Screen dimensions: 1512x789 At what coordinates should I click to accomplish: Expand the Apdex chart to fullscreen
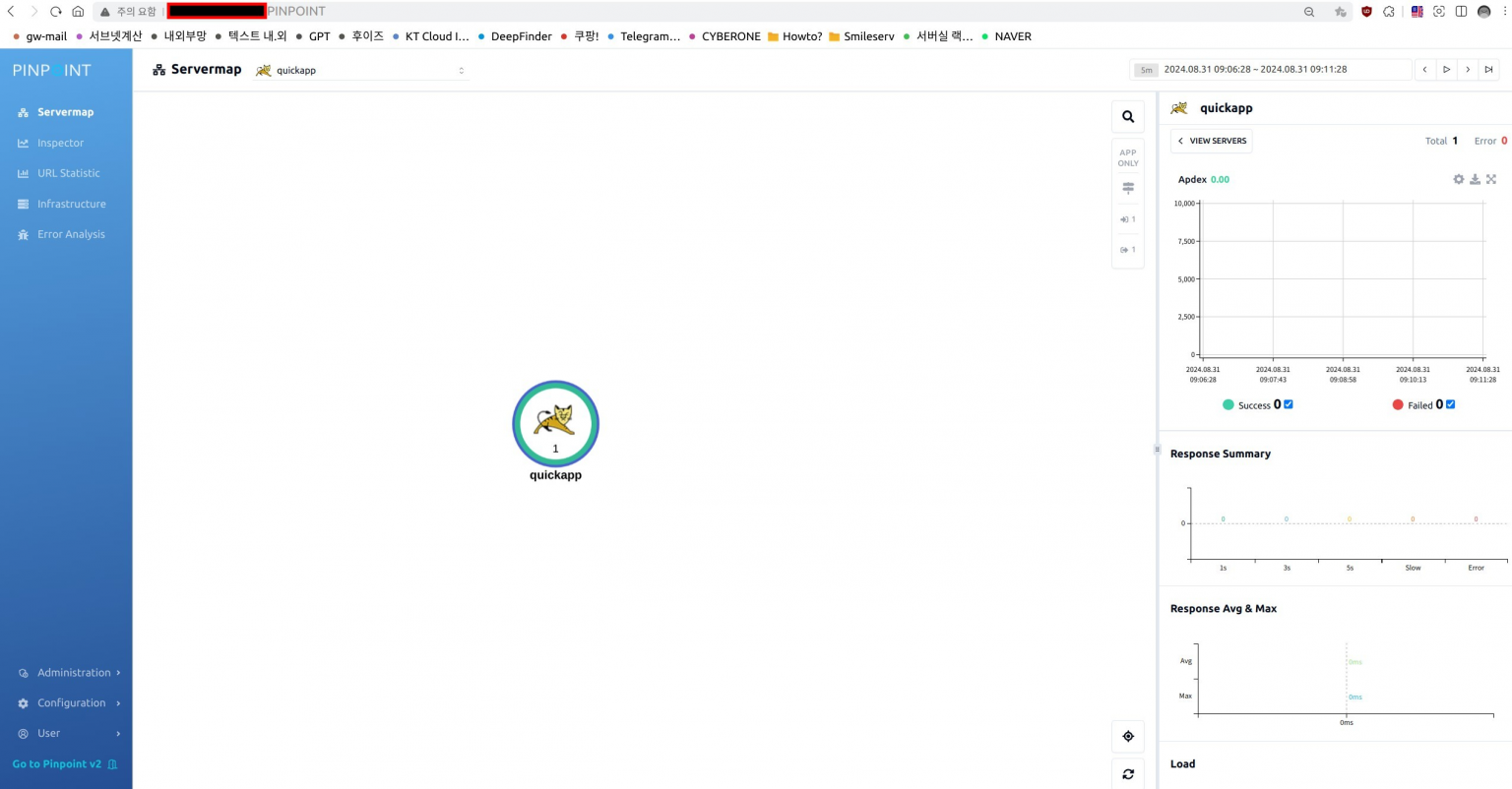point(1491,179)
